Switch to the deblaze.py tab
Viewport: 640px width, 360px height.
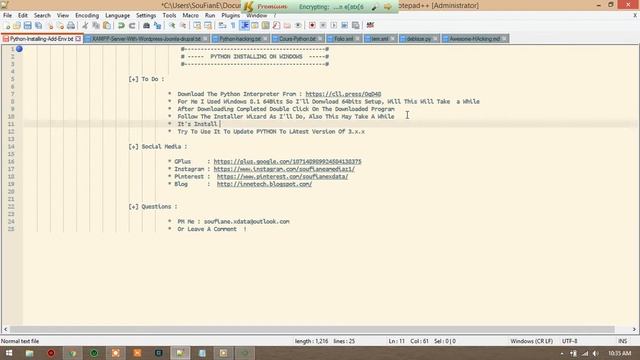(x=419, y=39)
